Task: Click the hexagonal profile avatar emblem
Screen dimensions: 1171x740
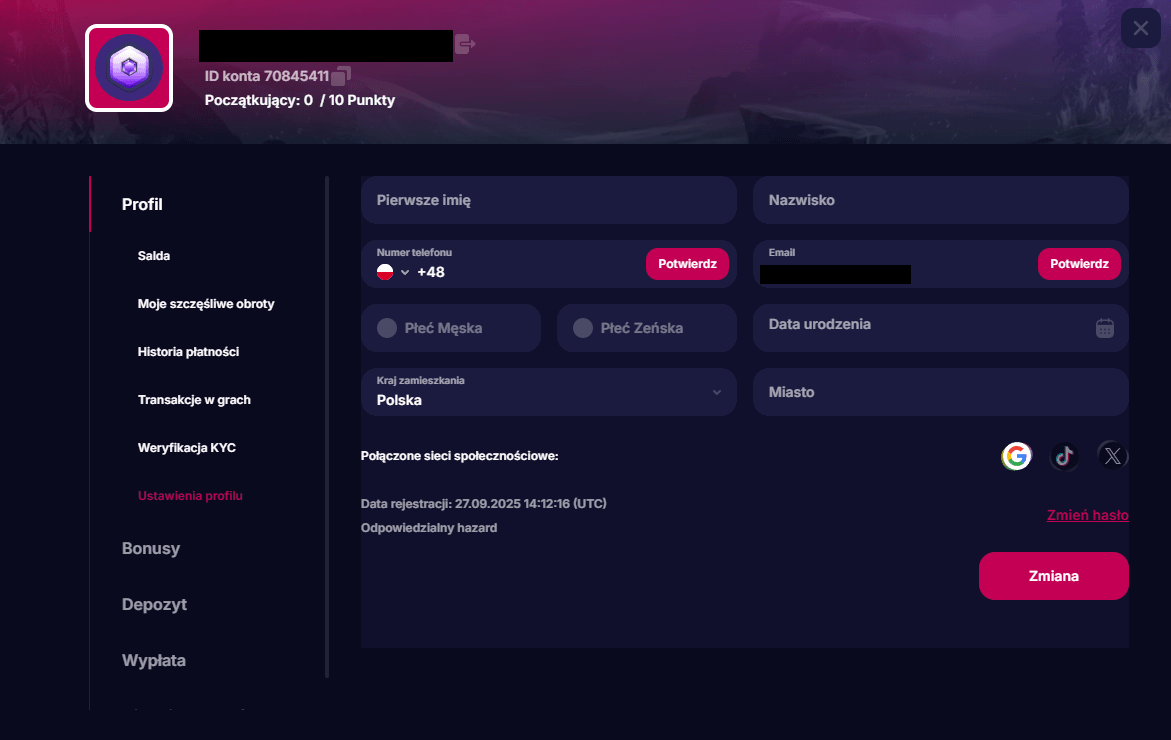Action: coord(128,68)
